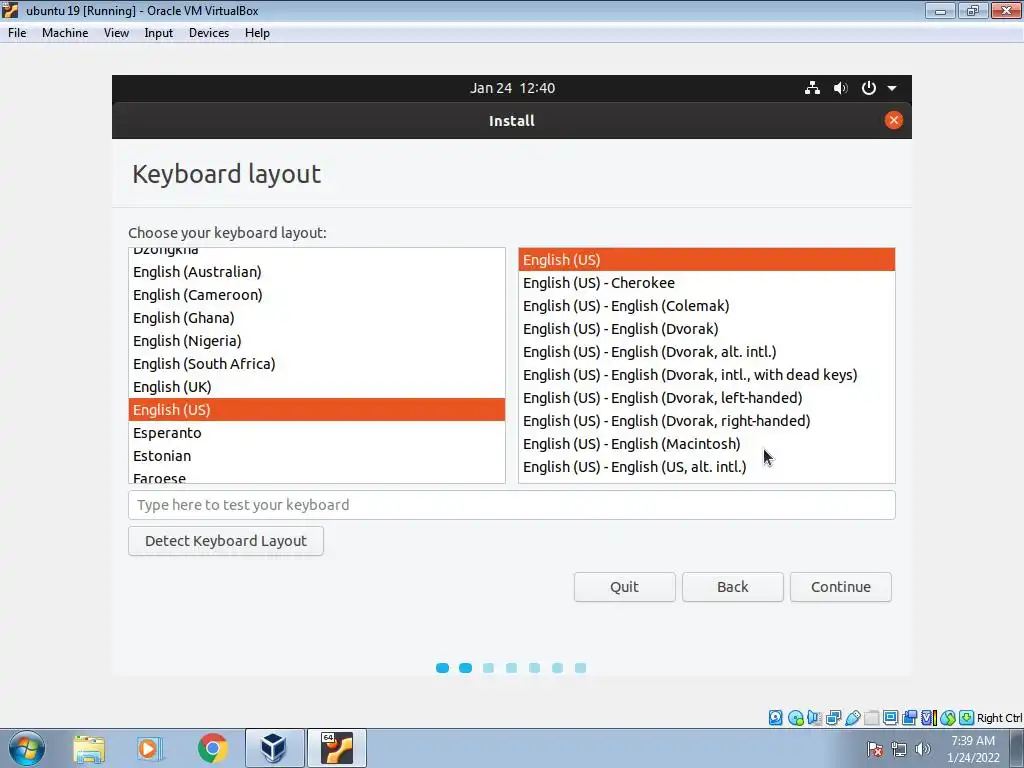
Task: Click Detect Keyboard Layout
Action: coord(226,541)
